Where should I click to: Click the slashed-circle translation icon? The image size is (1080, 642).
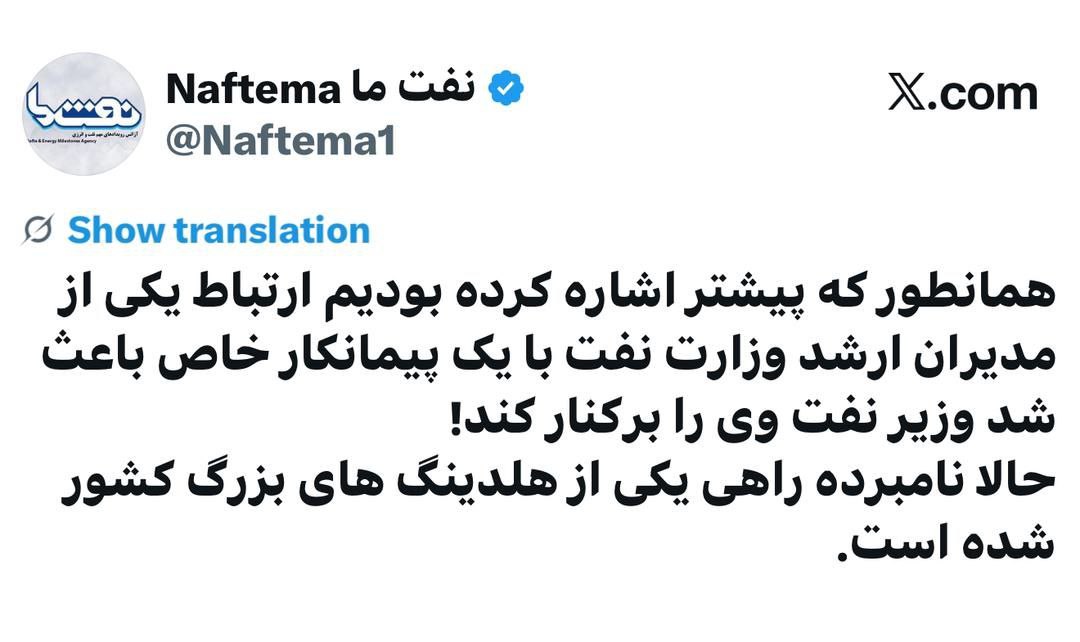pyautogui.click(x=38, y=231)
